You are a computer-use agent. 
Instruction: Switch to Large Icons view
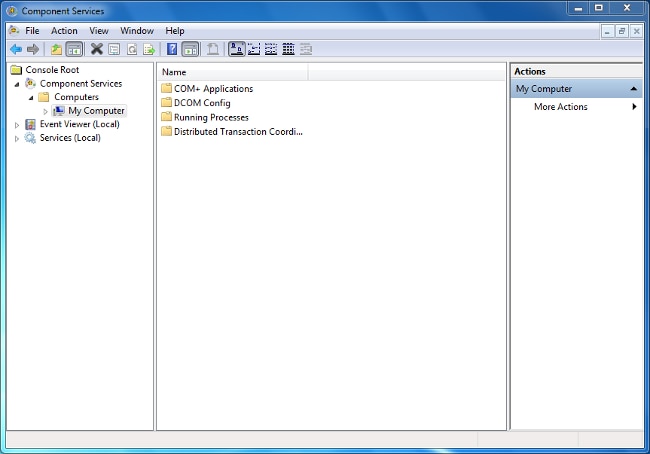[237, 49]
